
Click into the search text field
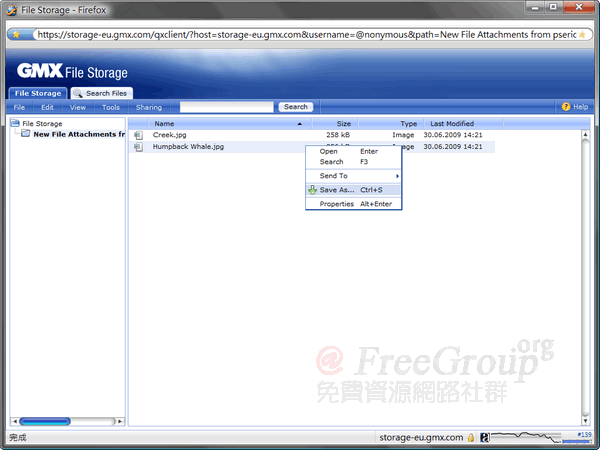tap(227, 107)
